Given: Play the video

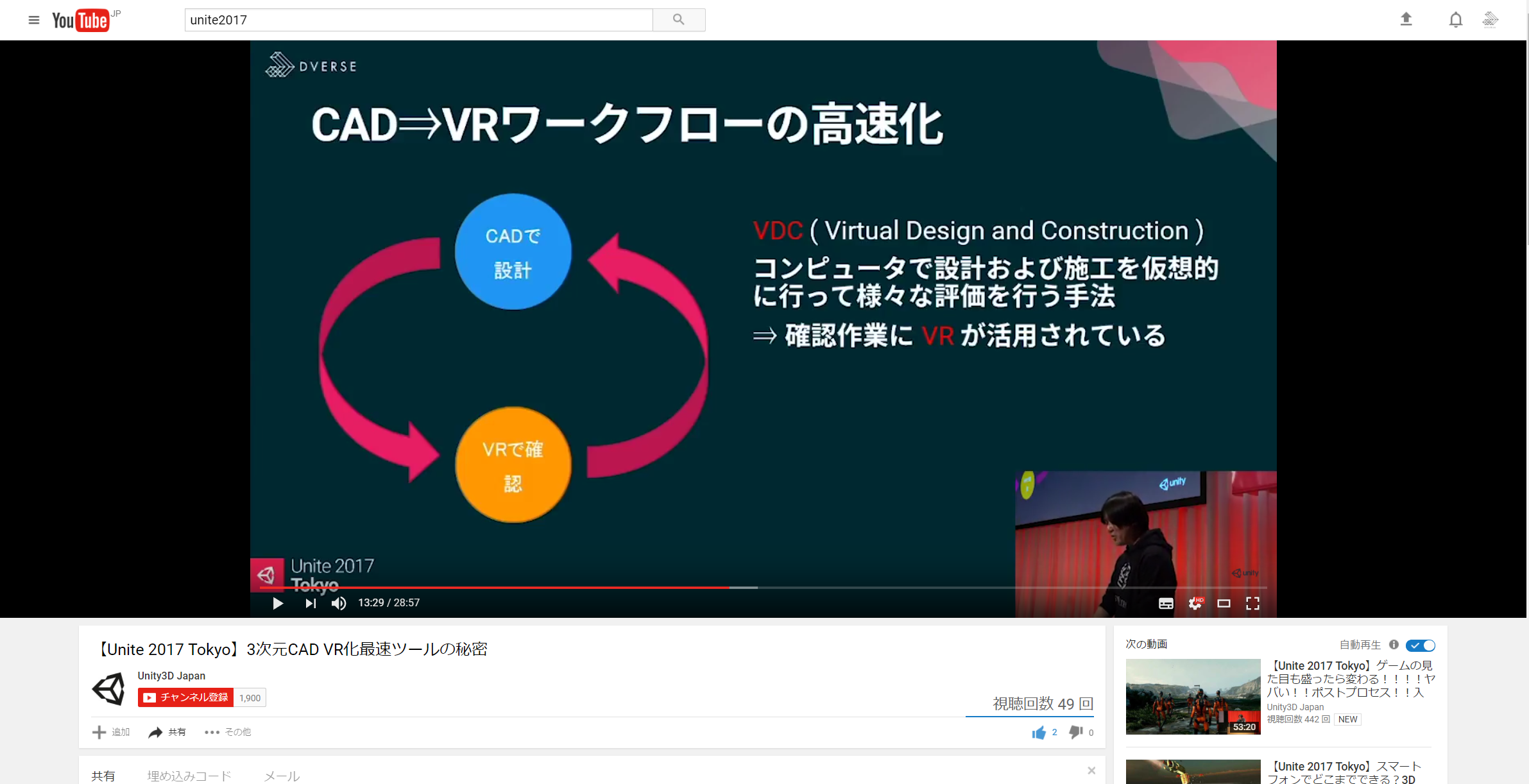Looking at the screenshot, I should tap(278, 603).
